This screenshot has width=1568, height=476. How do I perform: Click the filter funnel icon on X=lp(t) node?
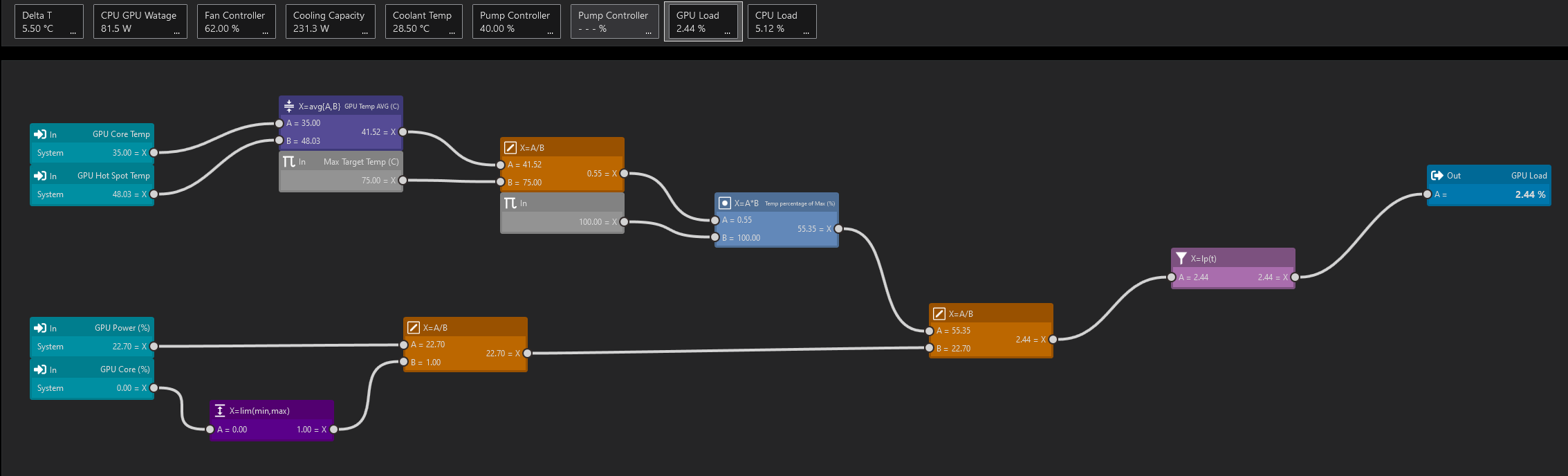[1181, 259]
